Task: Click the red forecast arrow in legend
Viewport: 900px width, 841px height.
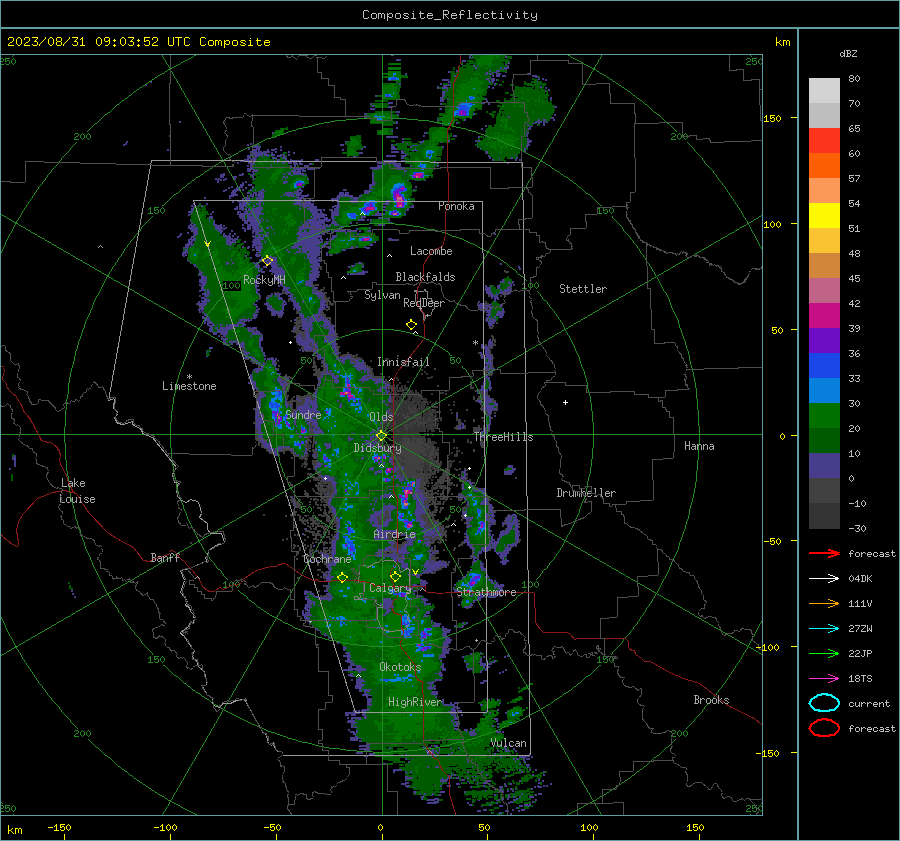Action: pos(824,553)
